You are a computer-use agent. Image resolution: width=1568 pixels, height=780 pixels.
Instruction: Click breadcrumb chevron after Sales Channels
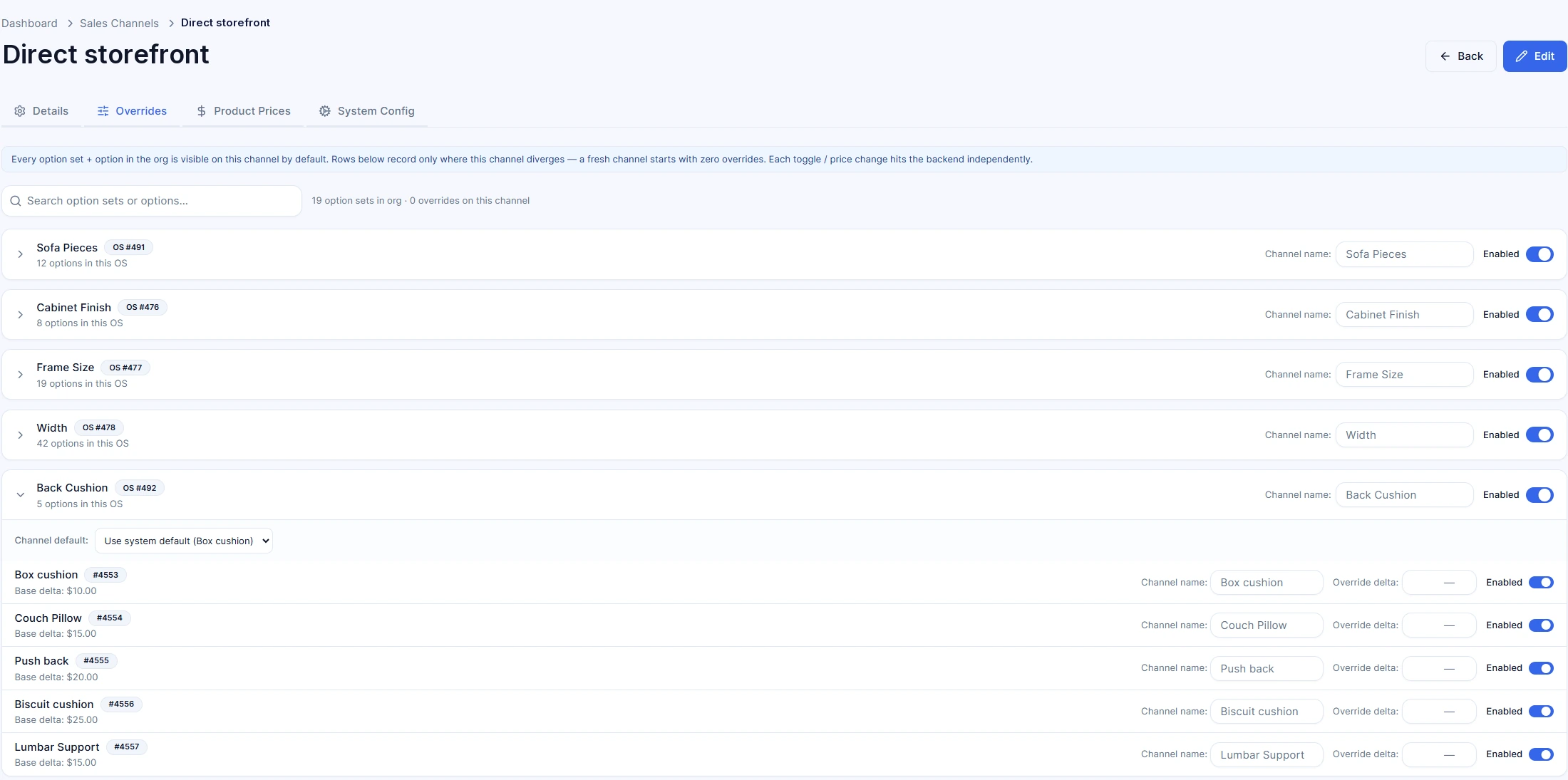point(171,24)
